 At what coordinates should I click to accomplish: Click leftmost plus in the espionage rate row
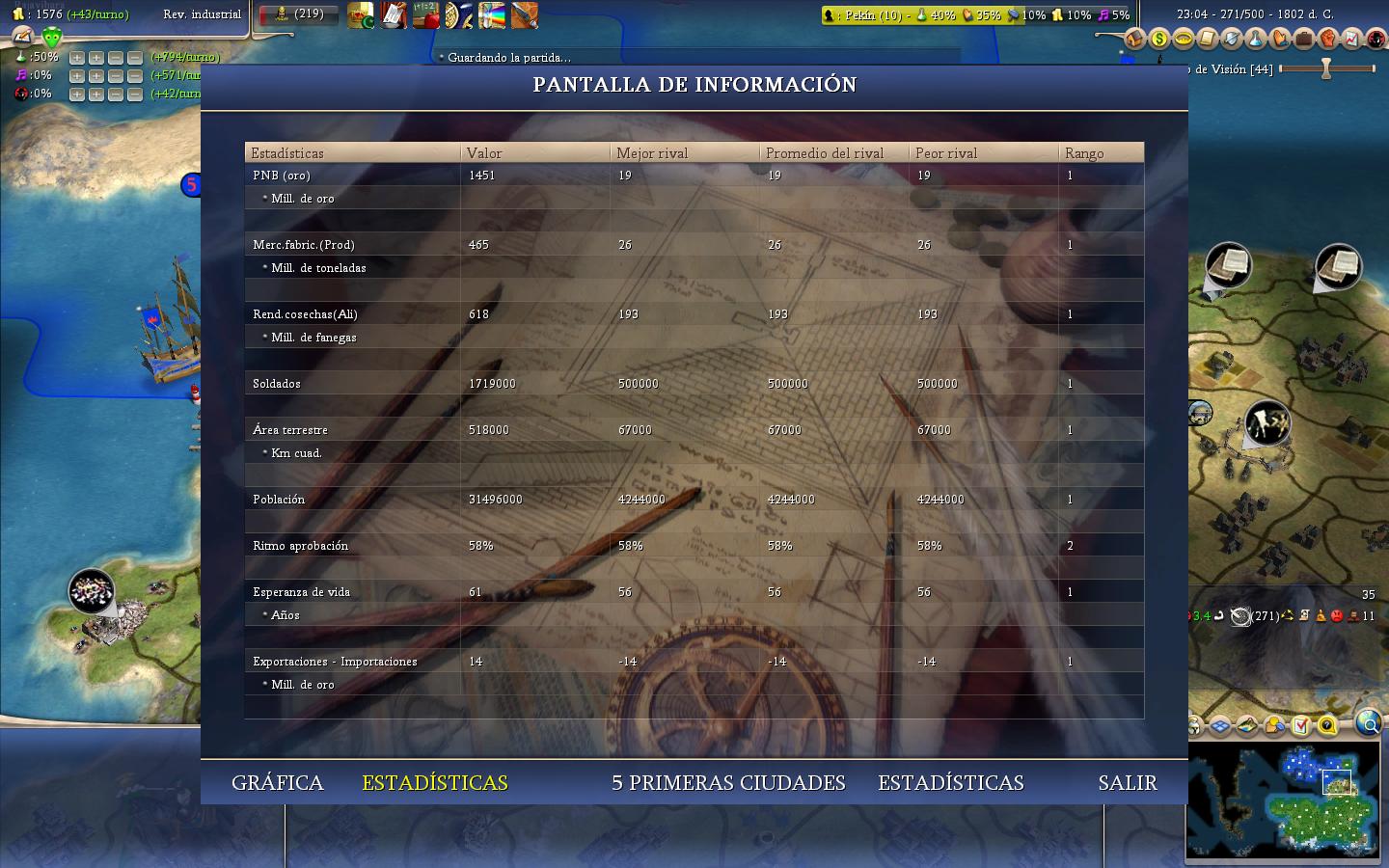point(77,95)
